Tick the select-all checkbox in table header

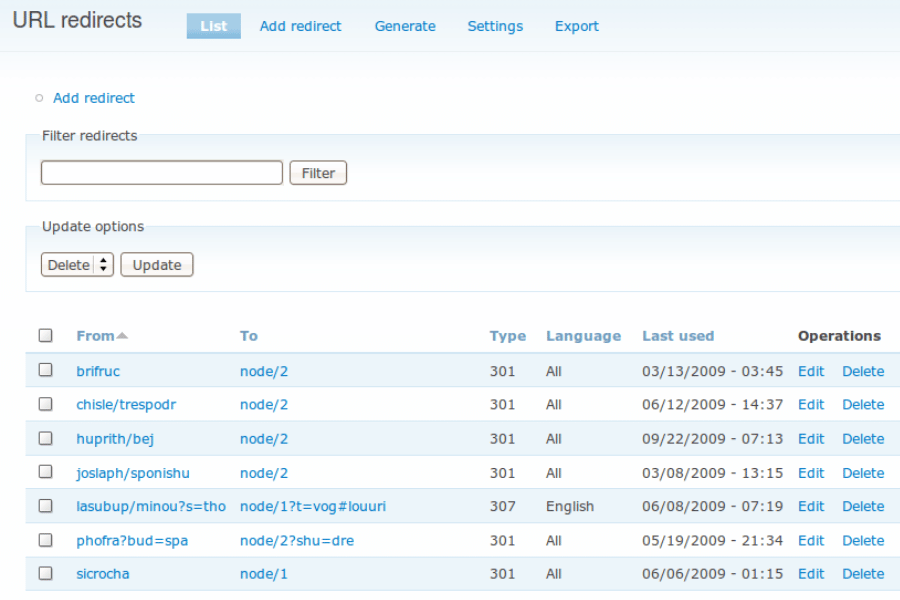[45, 336]
